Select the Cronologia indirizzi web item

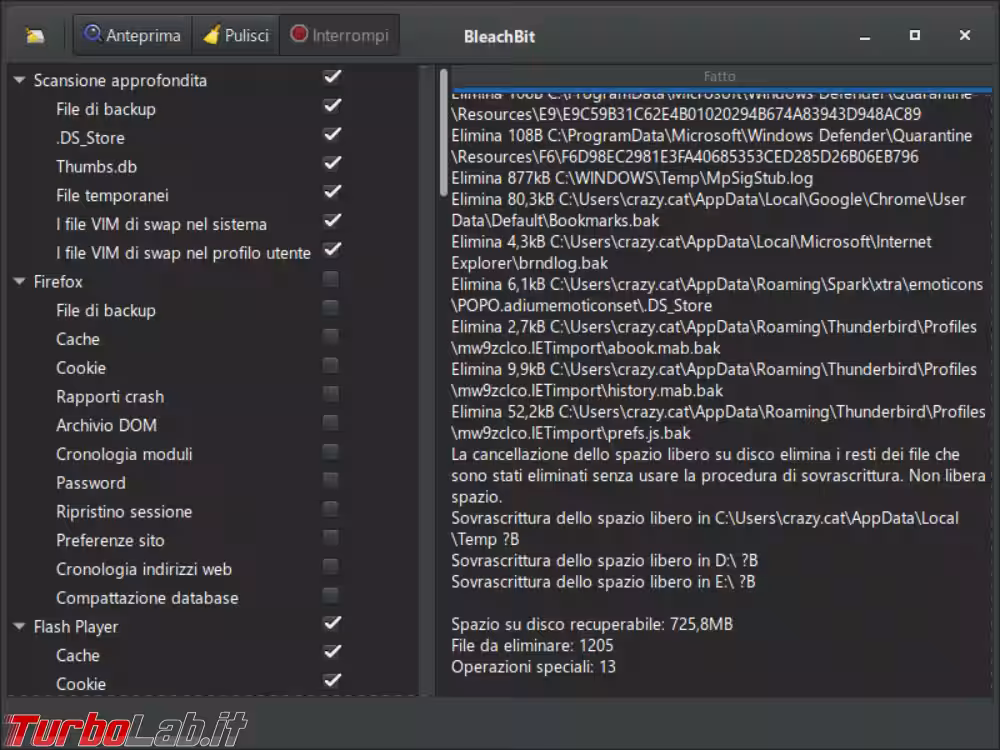[144, 569]
